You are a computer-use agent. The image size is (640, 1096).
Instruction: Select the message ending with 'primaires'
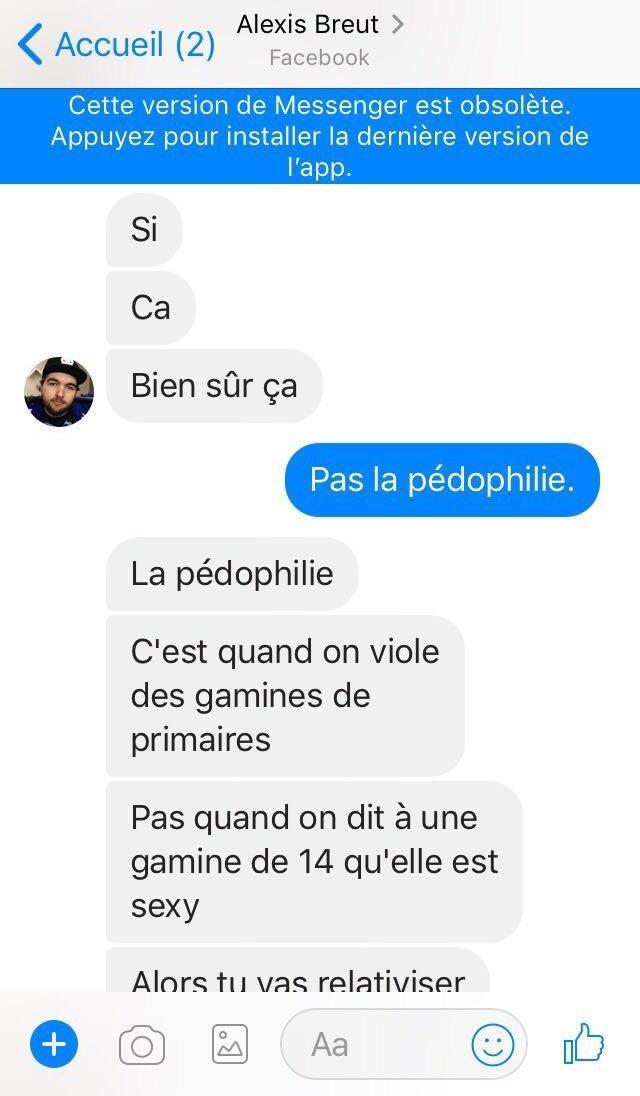coord(285,695)
